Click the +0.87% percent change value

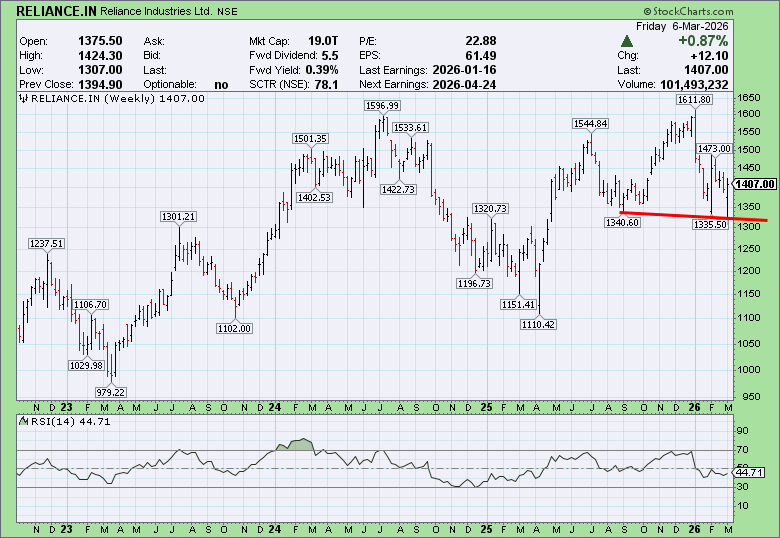(703, 41)
